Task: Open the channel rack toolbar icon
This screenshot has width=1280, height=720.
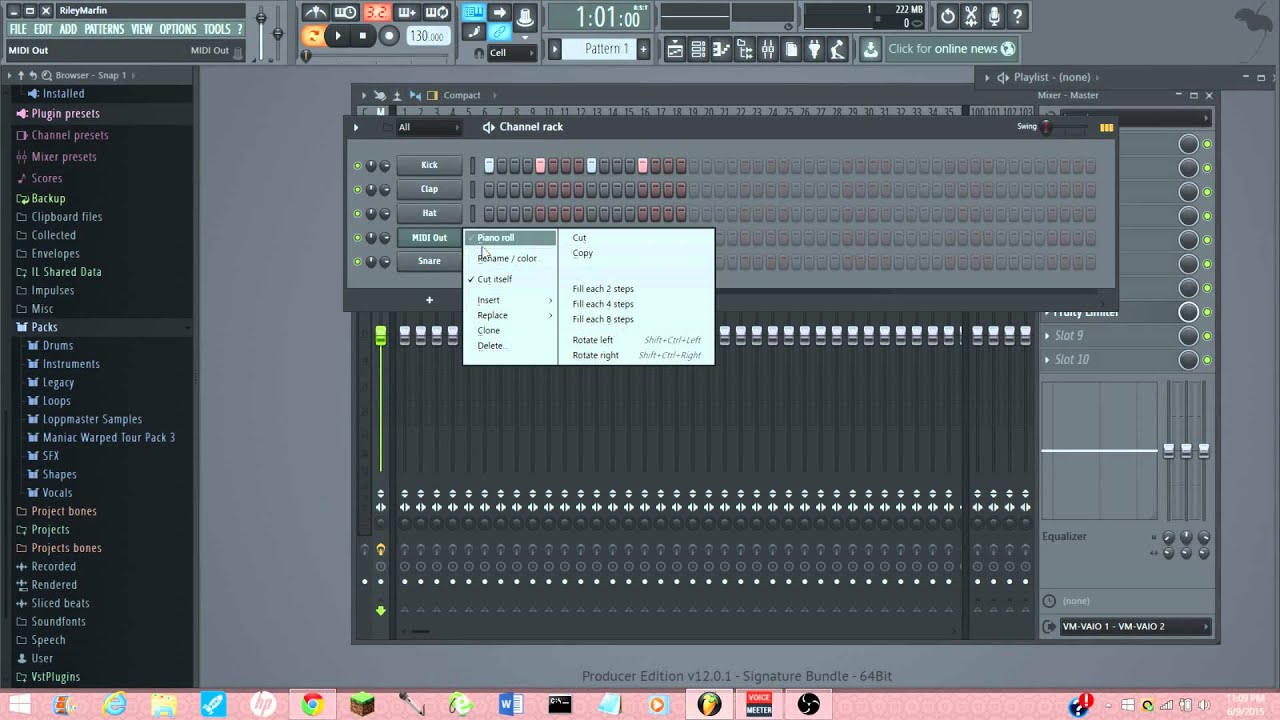Action: click(698, 49)
